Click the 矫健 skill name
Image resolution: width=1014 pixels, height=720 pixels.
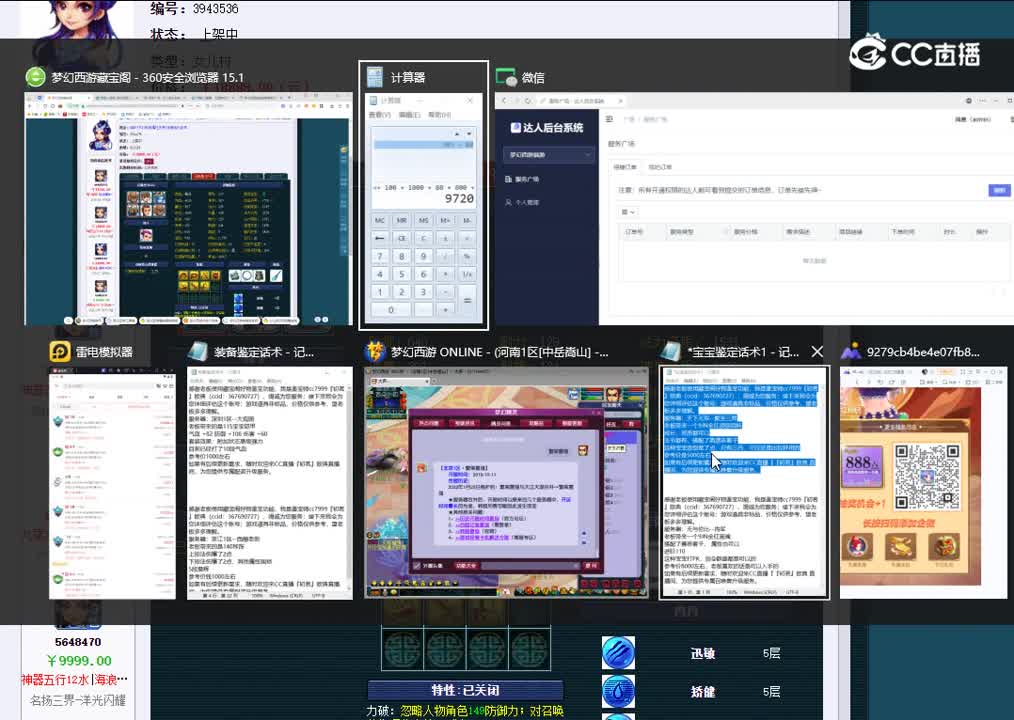click(x=702, y=692)
